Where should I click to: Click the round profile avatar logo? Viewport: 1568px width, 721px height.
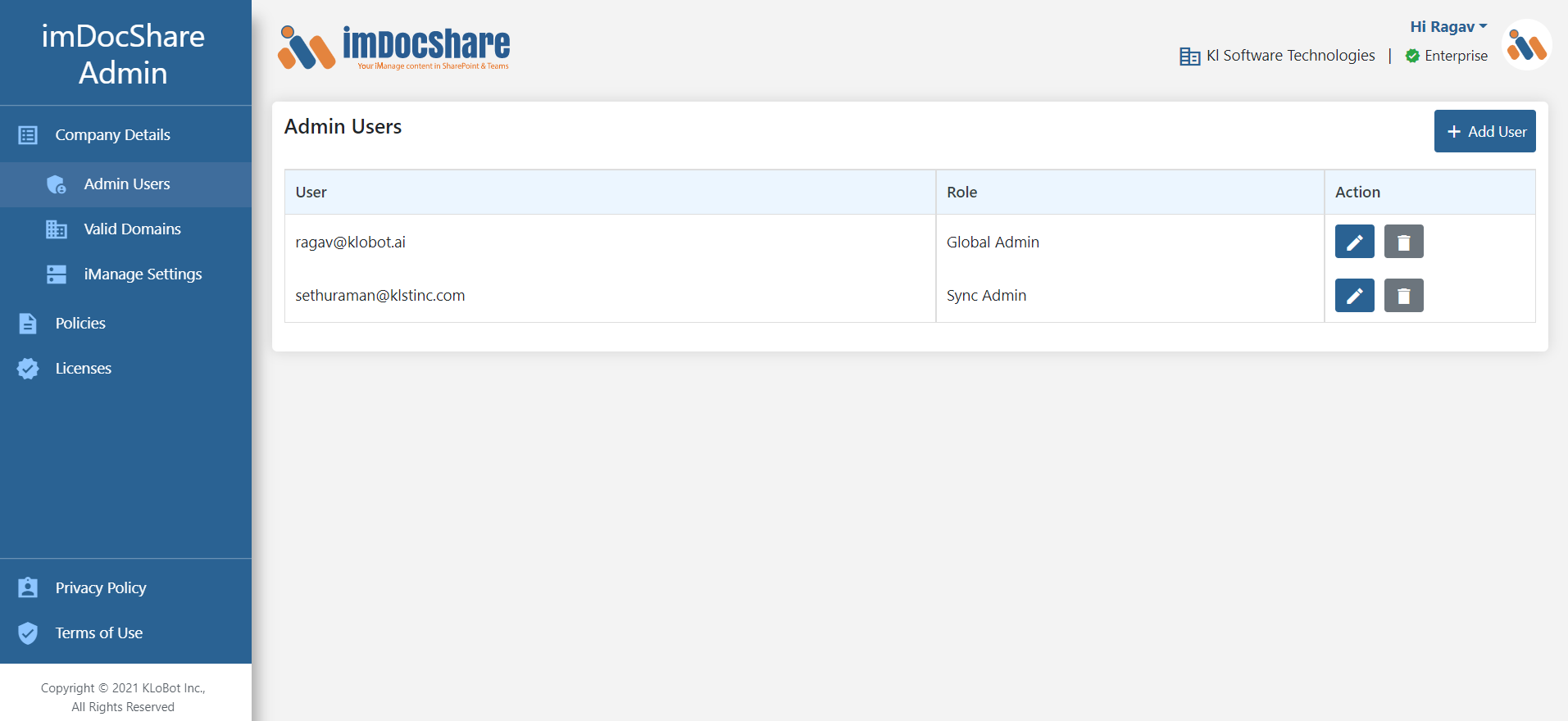point(1526,45)
